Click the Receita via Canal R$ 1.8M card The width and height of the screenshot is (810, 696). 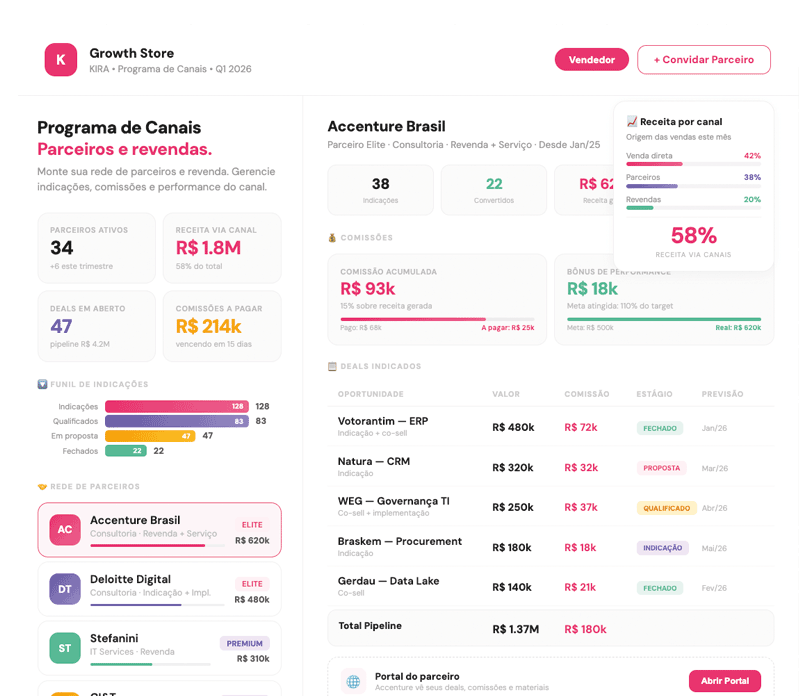[x=222, y=248]
